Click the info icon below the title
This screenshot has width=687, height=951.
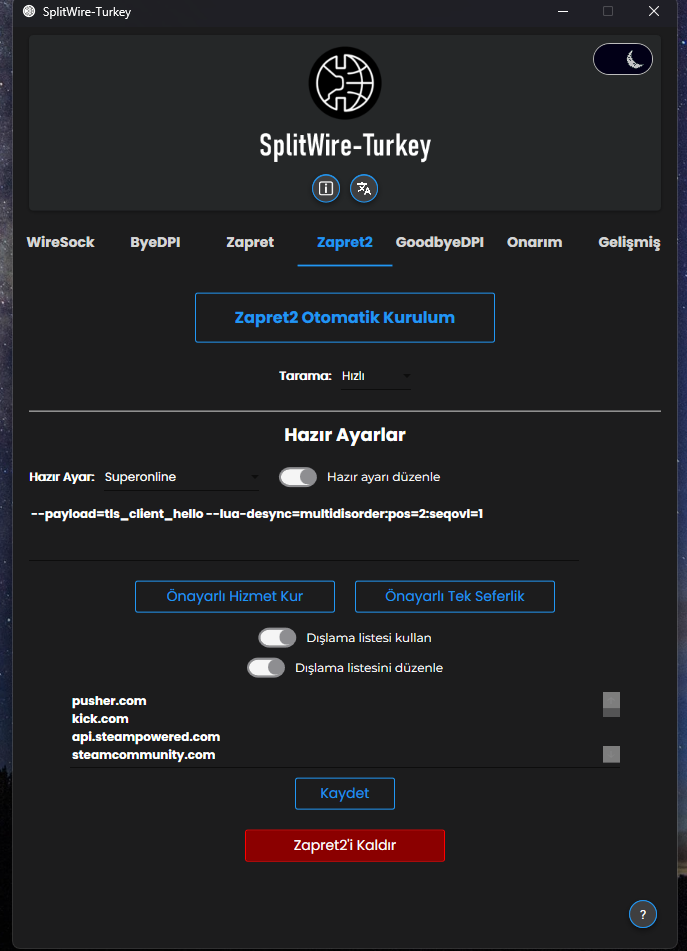326,188
